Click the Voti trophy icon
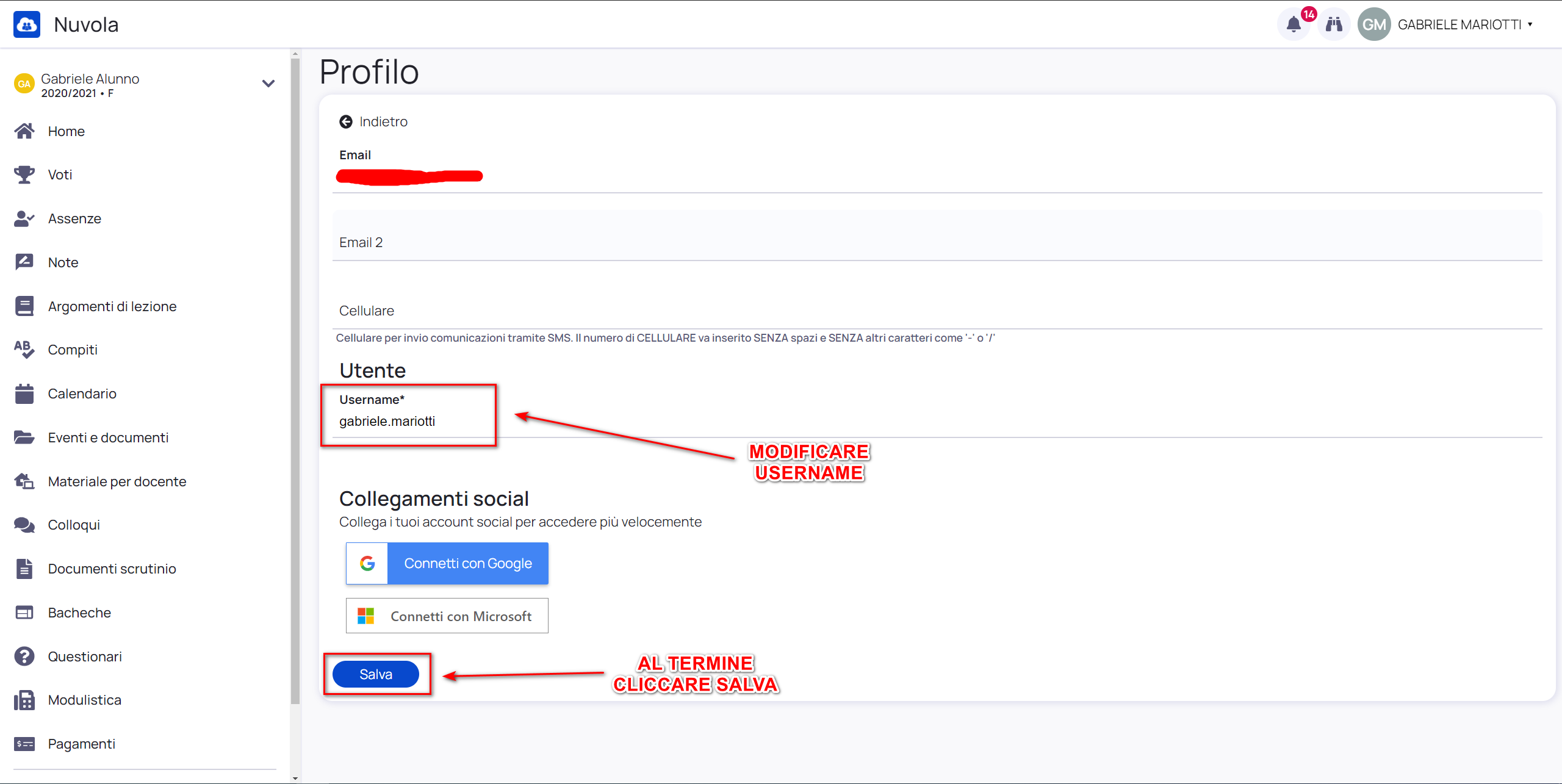Image resolution: width=1562 pixels, height=784 pixels. tap(24, 174)
